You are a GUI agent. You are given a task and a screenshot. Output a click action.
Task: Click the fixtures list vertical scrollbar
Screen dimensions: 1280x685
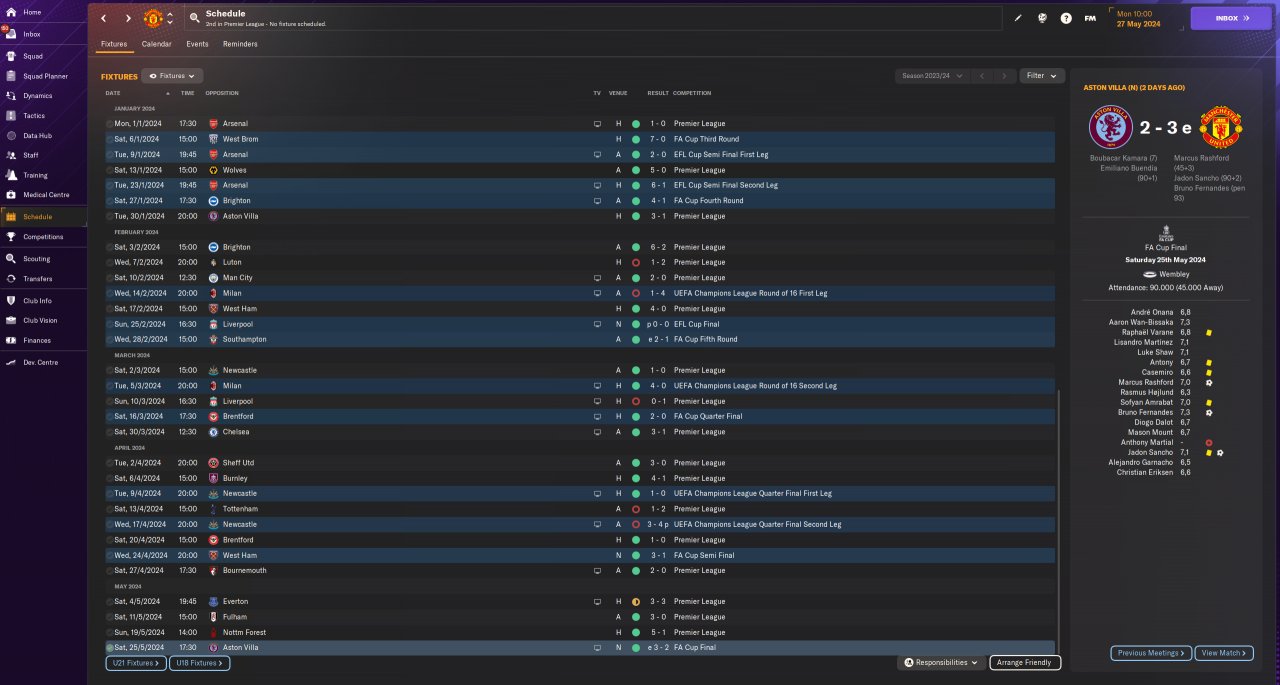(1059, 520)
